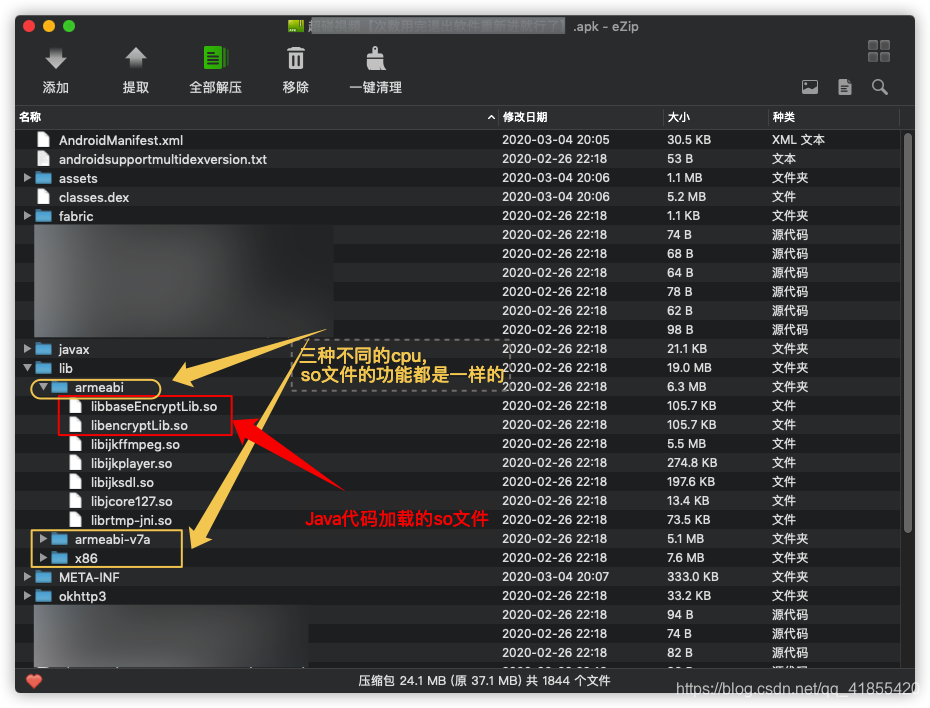The width and height of the screenshot is (930, 708).
Task: Select the x86 folder icon
Action: pyautogui.click(x=59, y=558)
